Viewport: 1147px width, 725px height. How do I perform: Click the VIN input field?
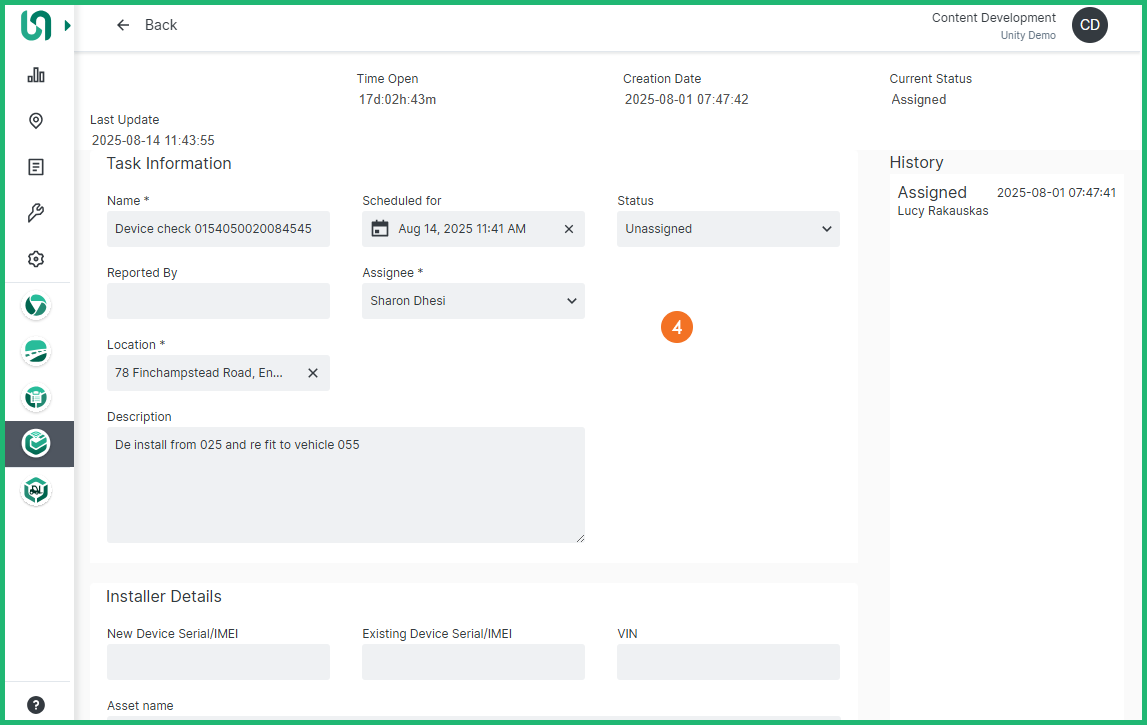coord(728,662)
